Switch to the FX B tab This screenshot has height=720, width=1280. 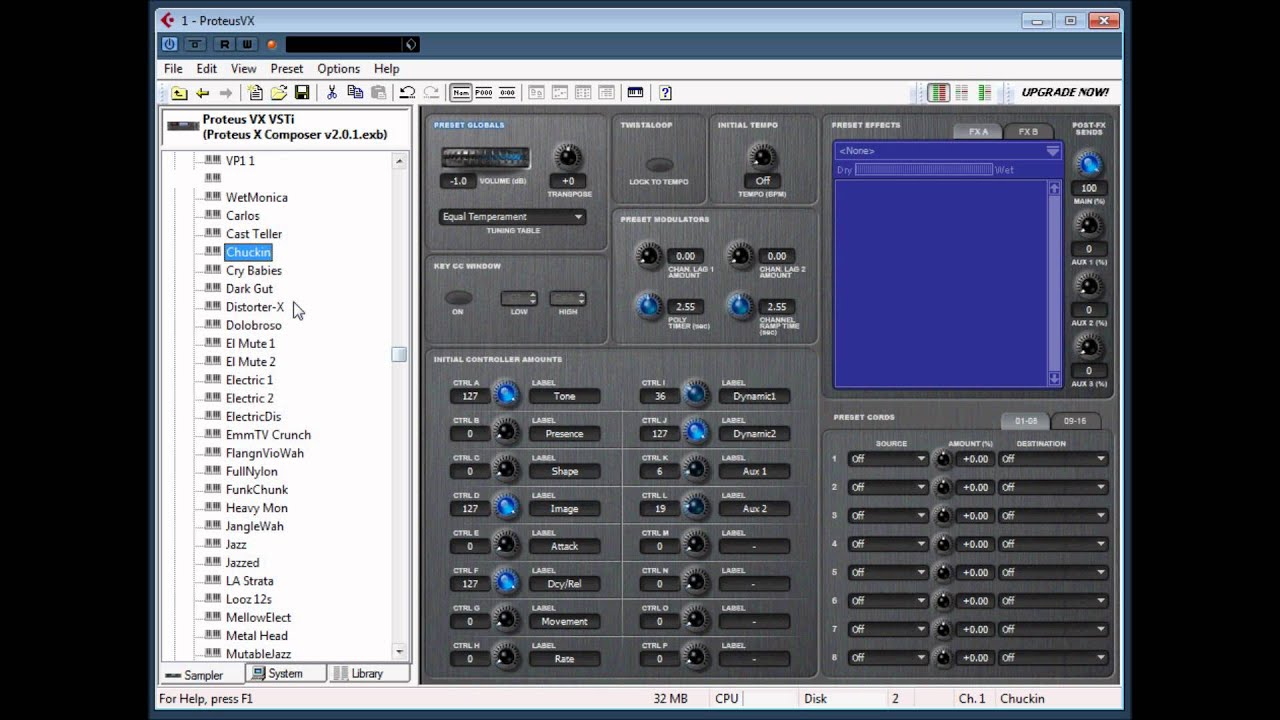pos(1028,131)
